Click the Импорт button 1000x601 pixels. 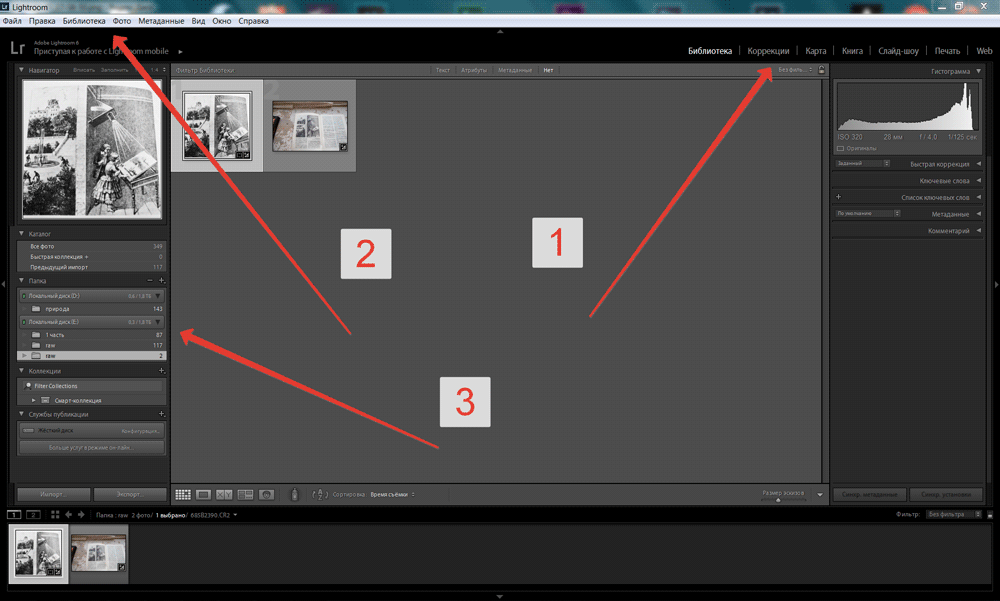coord(54,494)
